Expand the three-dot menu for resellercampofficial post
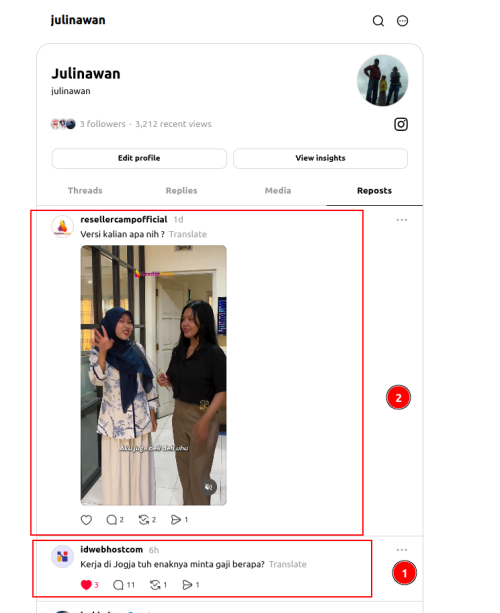This screenshot has width=500, height=613. (x=401, y=220)
